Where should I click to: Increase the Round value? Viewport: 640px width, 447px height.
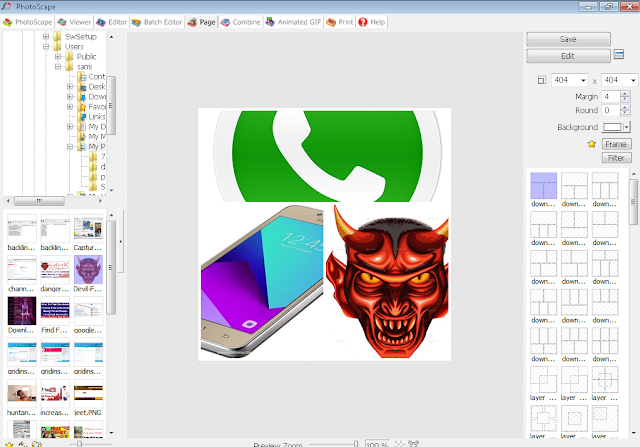pos(624,107)
